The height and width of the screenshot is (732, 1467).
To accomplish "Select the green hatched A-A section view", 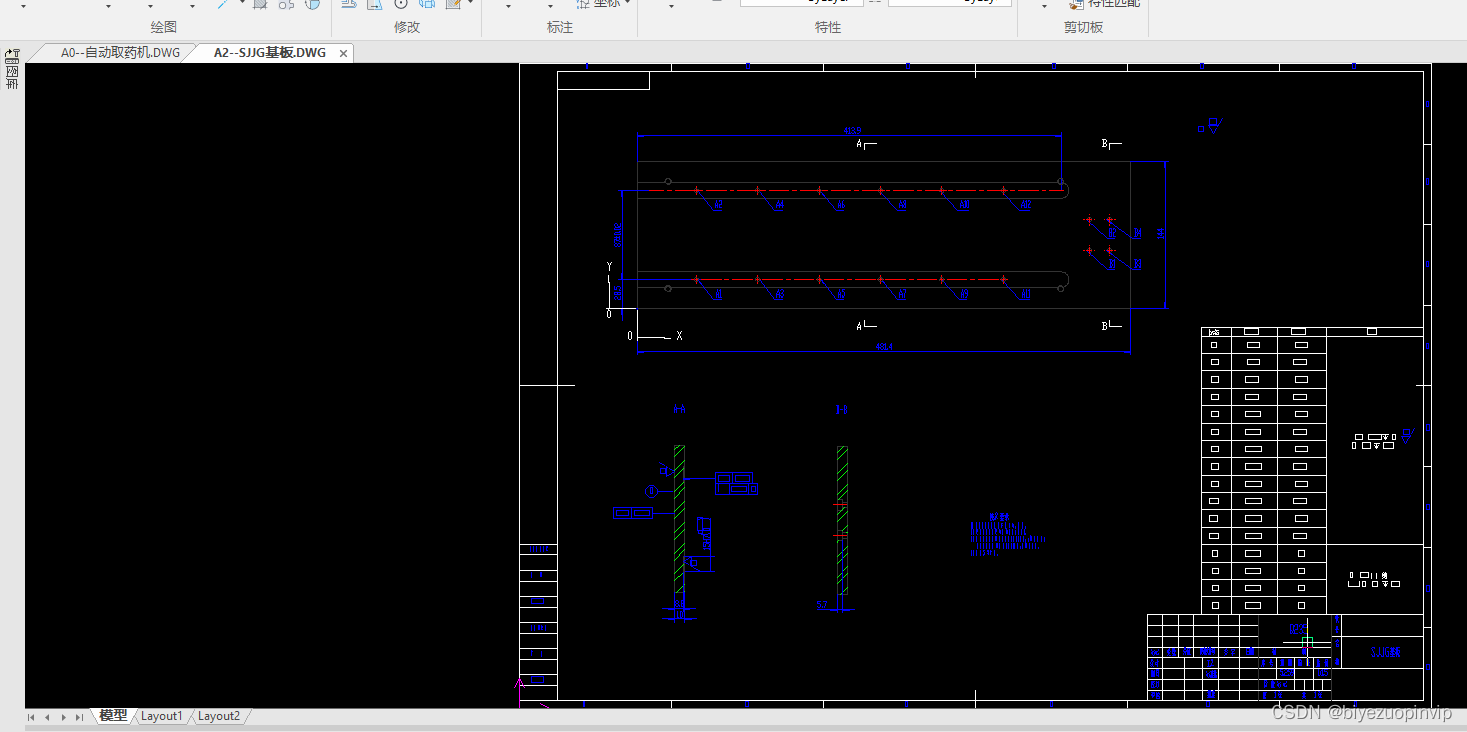I will tap(679, 519).
